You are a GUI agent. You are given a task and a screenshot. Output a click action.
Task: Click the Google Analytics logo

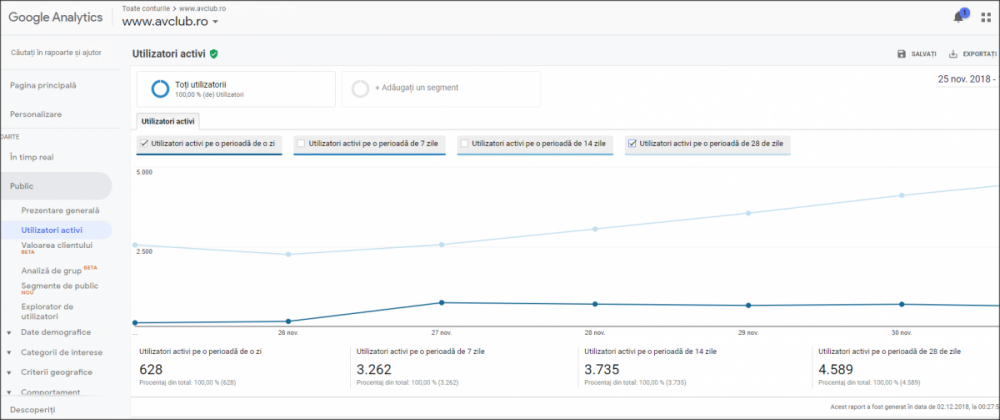55,17
